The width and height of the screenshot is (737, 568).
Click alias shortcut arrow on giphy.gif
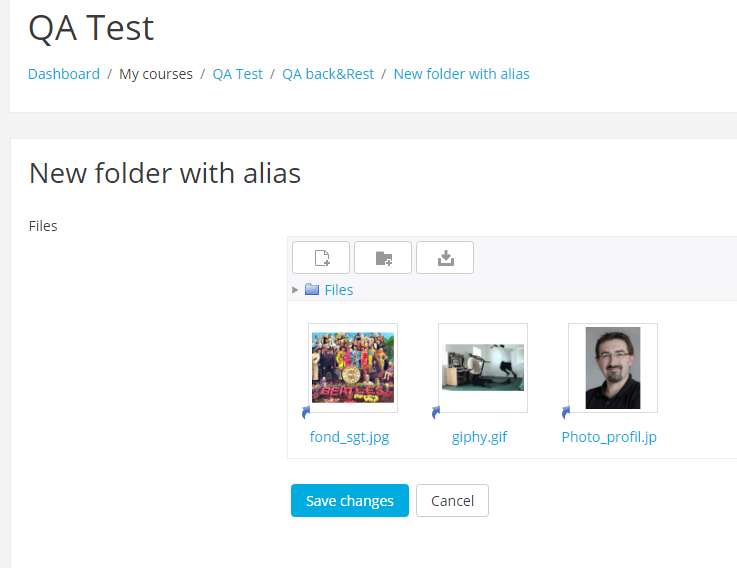coord(436,412)
